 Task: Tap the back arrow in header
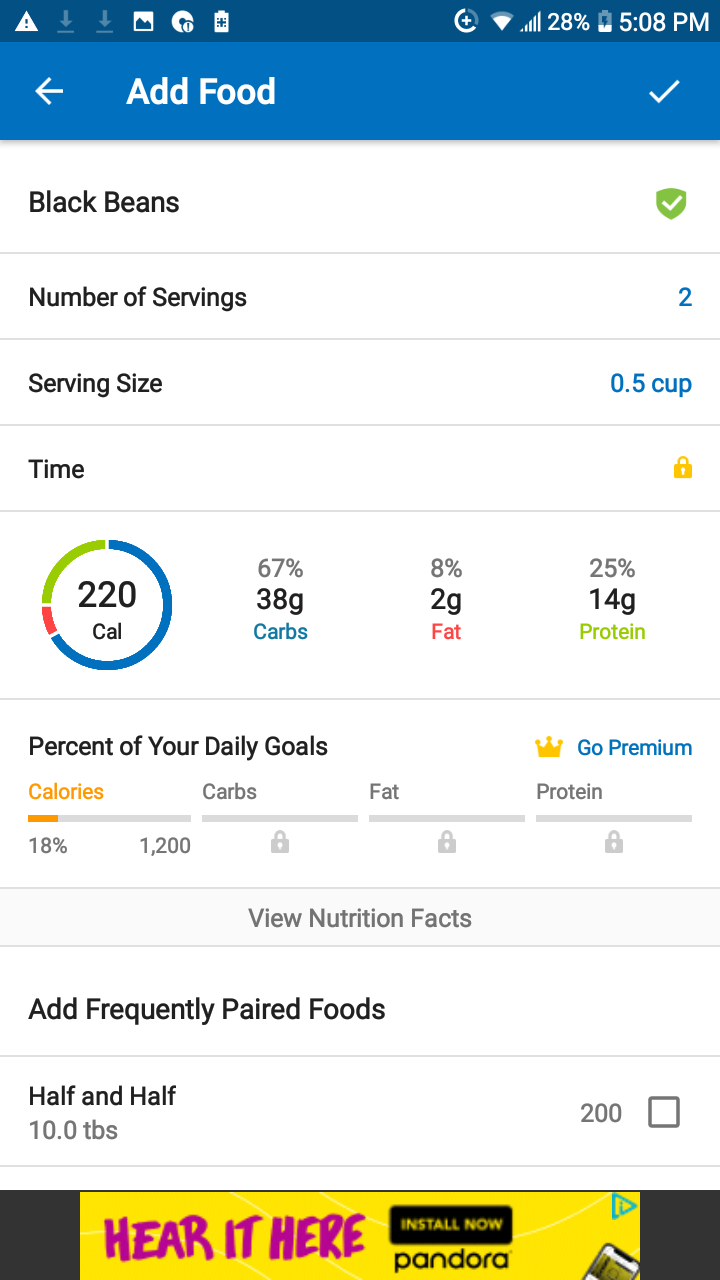[49, 92]
